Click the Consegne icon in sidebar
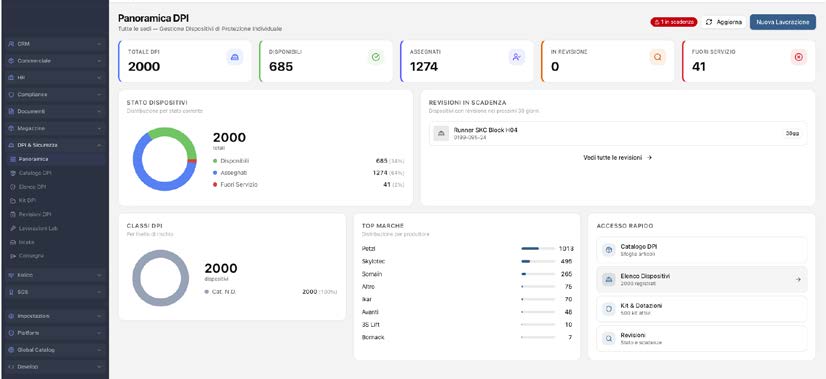This screenshot has height=379, width=826. (x=13, y=256)
